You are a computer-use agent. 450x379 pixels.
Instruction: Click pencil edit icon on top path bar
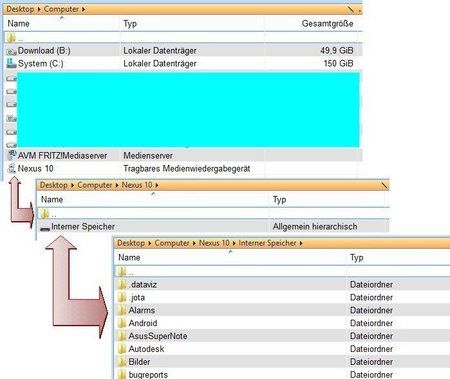[351, 9]
